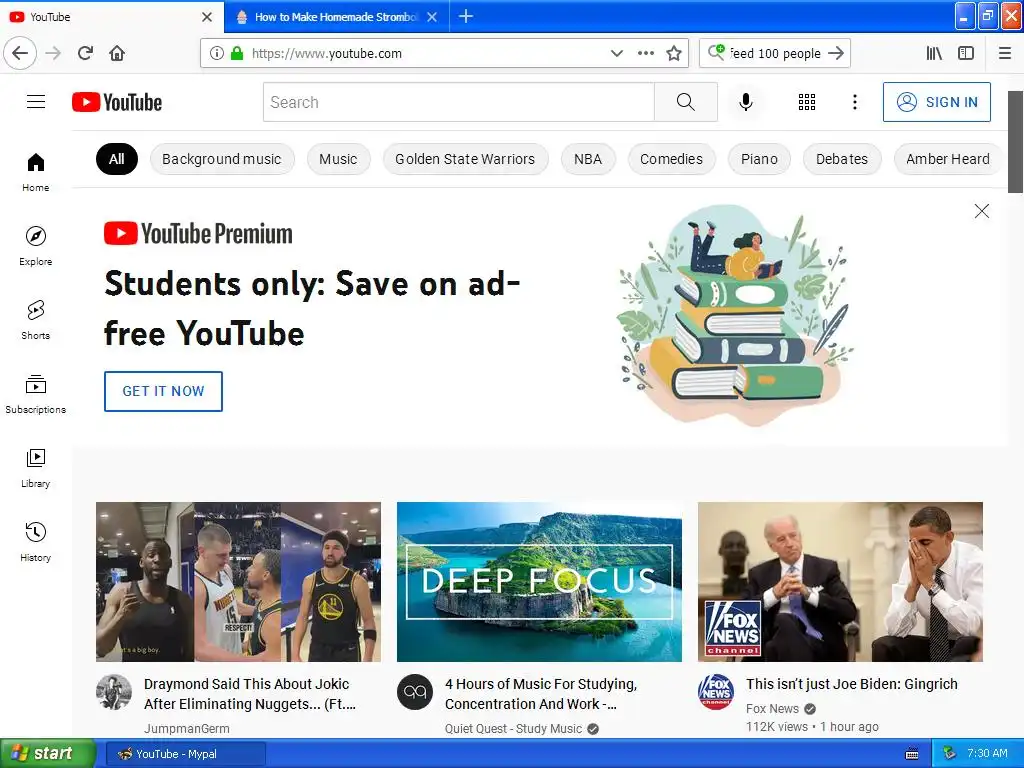Open 4 Hours of Music For Studying title
This screenshot has height=768, width=1024.
click(541, 694)
